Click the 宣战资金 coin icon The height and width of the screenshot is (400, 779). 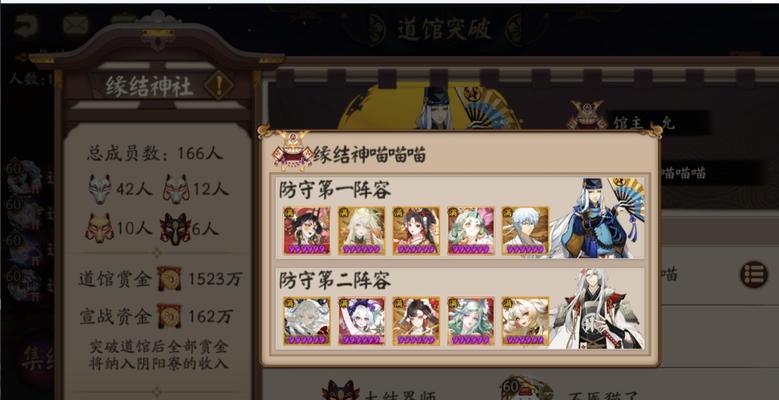coord(169,316)
